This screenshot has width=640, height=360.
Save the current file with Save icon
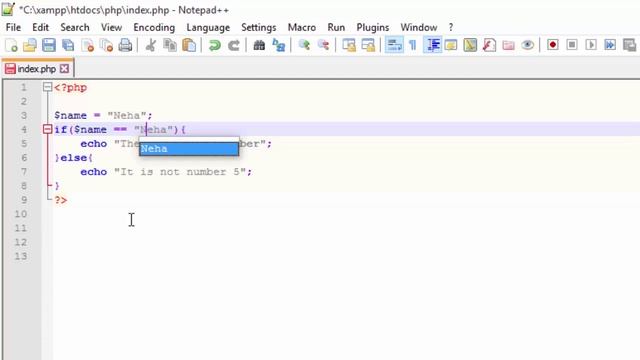49,45
